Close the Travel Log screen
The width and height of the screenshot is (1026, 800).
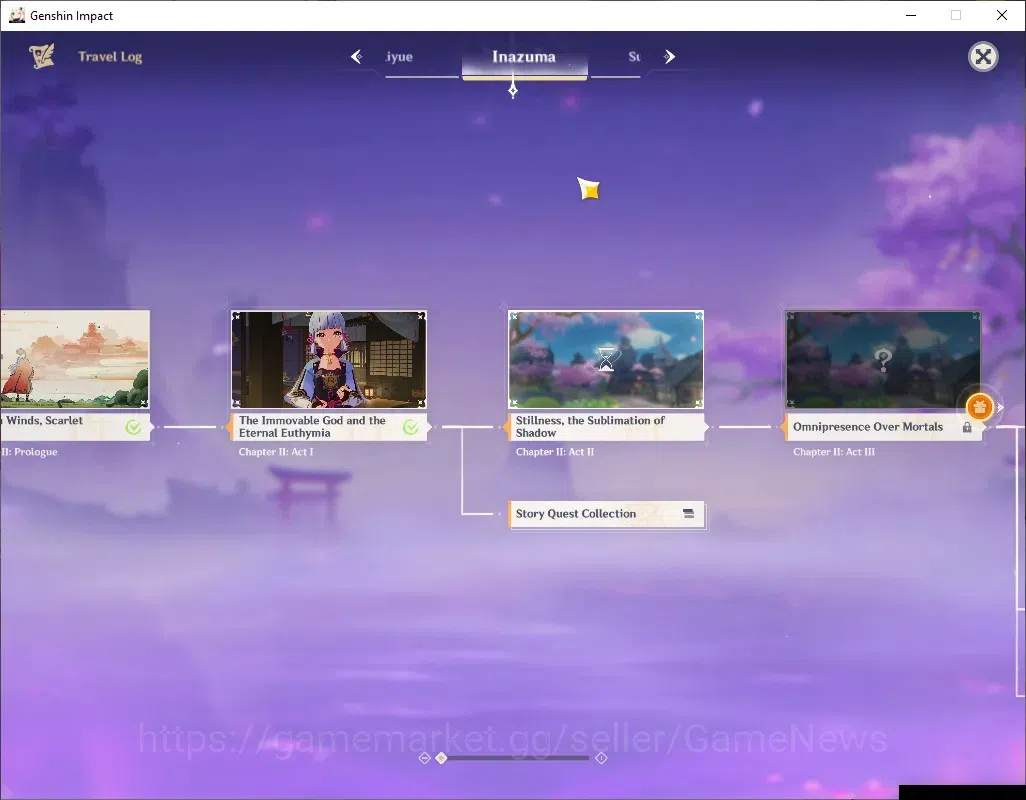983,57
